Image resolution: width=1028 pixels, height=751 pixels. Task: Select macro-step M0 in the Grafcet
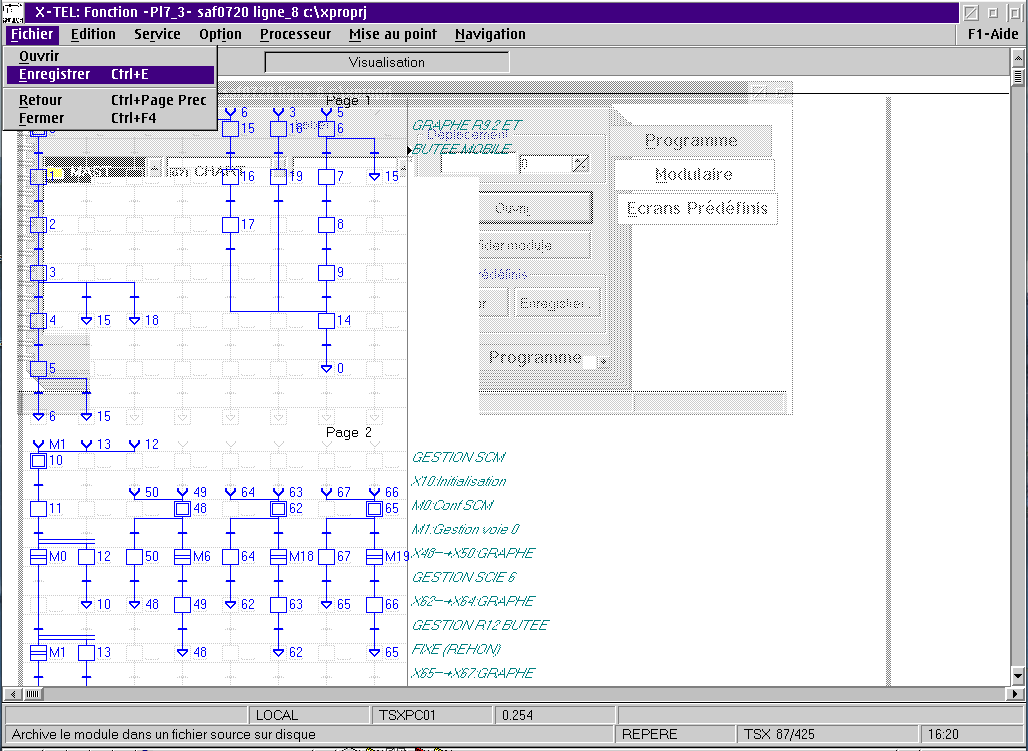(38, 557)
